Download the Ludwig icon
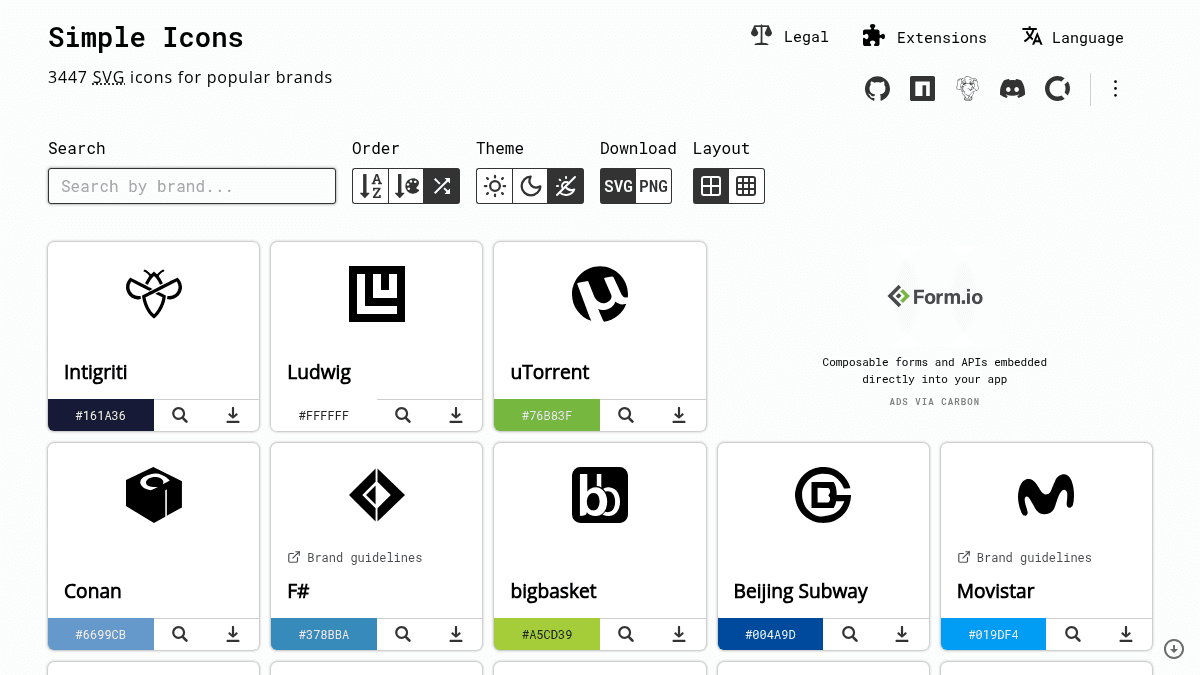Image resolution: width=1200 pixels, height=675 pixels. click(456, 415)
